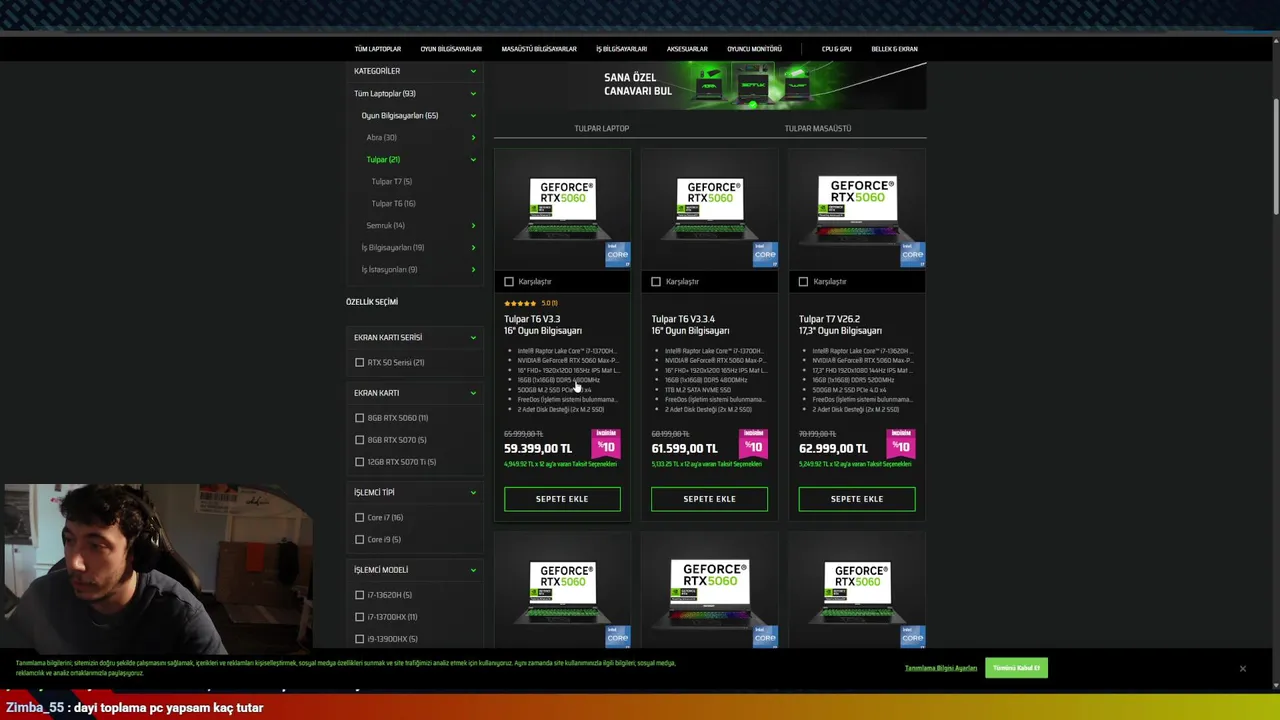Open TÜM LAPTOPLAR menu
Image resolution: width=1280 pixels, height=720 pixels.
coord(377,49)
